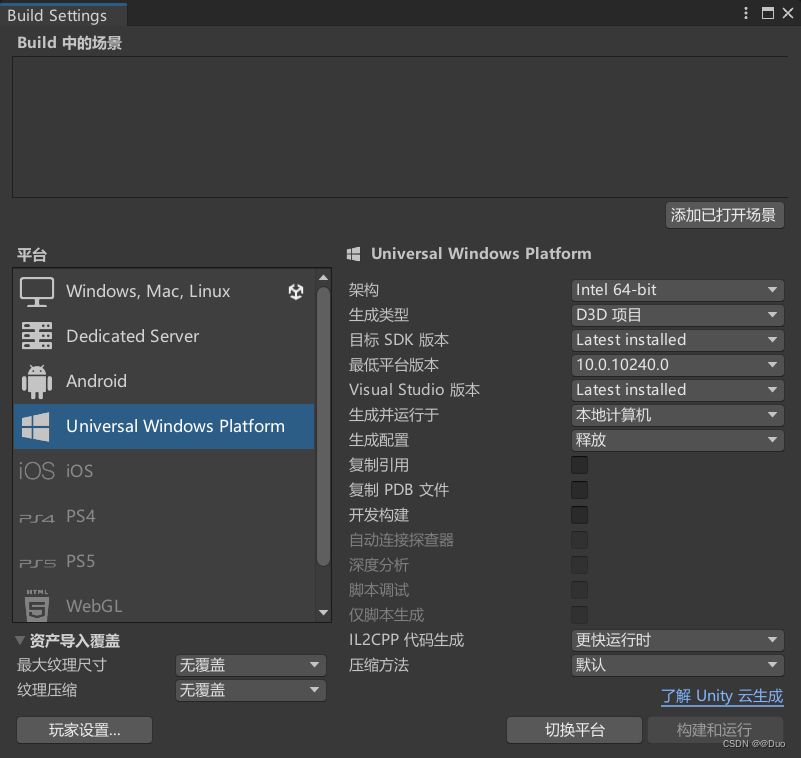
Task: Click the PS5 logo icon
Action: pyautogui.click(x=37, y=563)
